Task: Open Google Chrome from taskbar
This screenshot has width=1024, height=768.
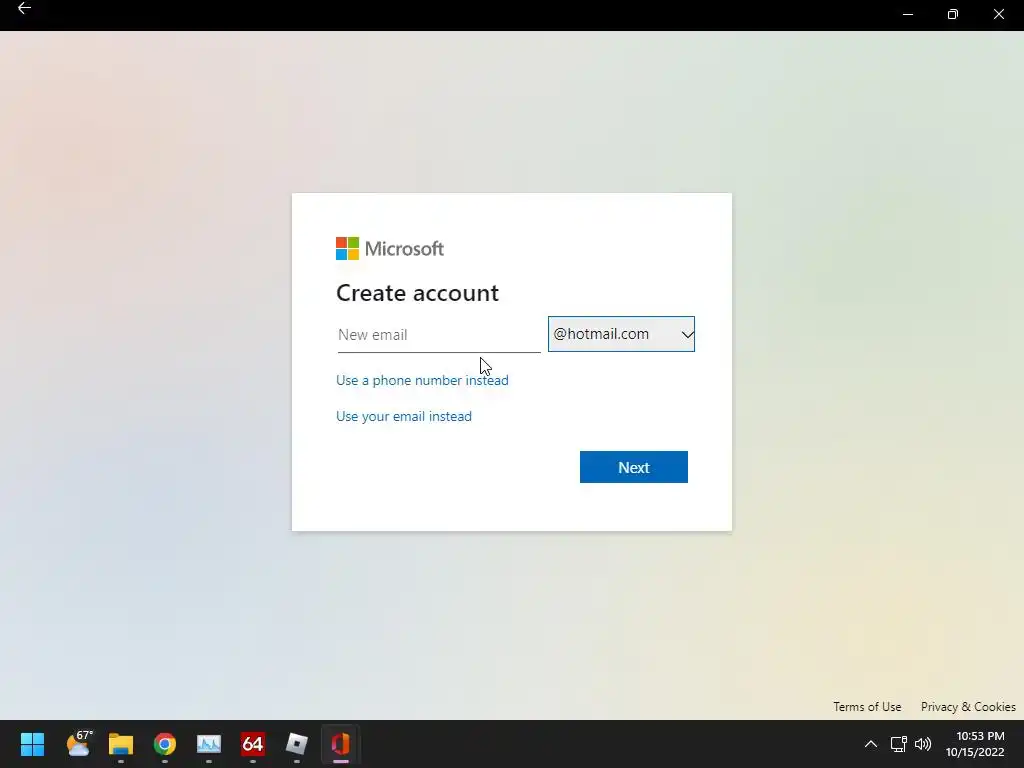Action: [165, 744]
